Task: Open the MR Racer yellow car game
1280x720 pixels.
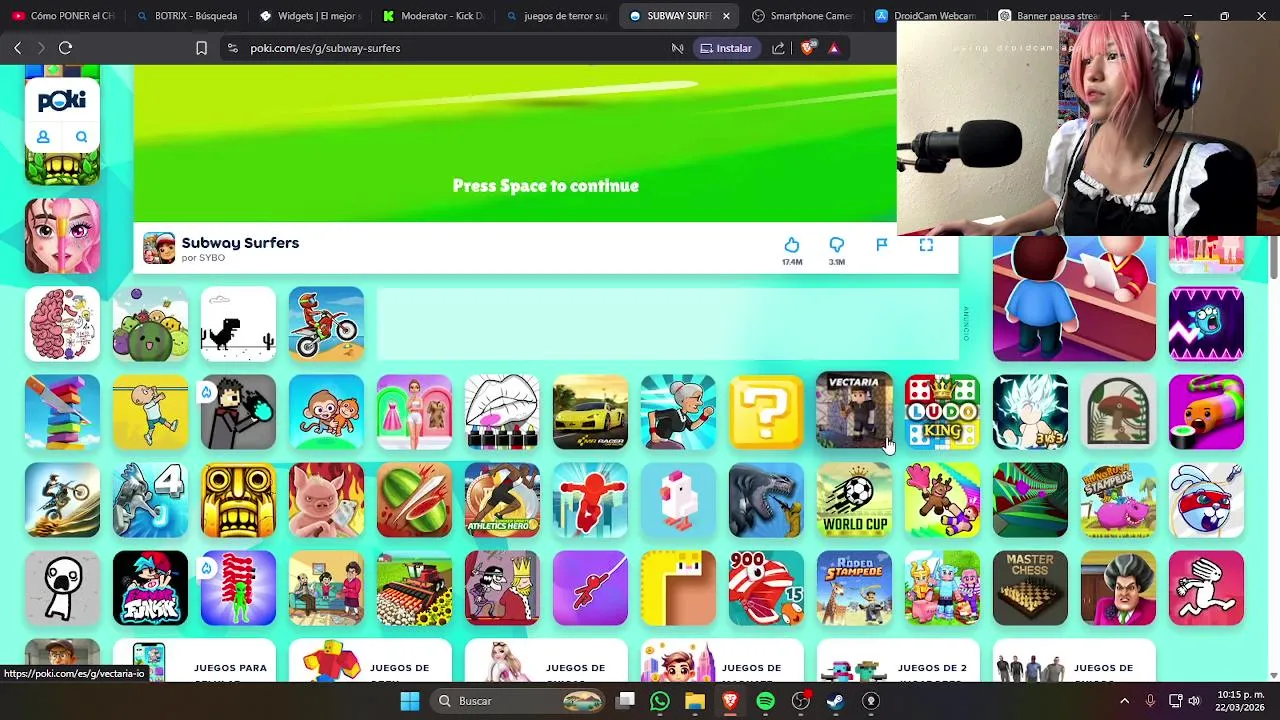Action: 590,412
